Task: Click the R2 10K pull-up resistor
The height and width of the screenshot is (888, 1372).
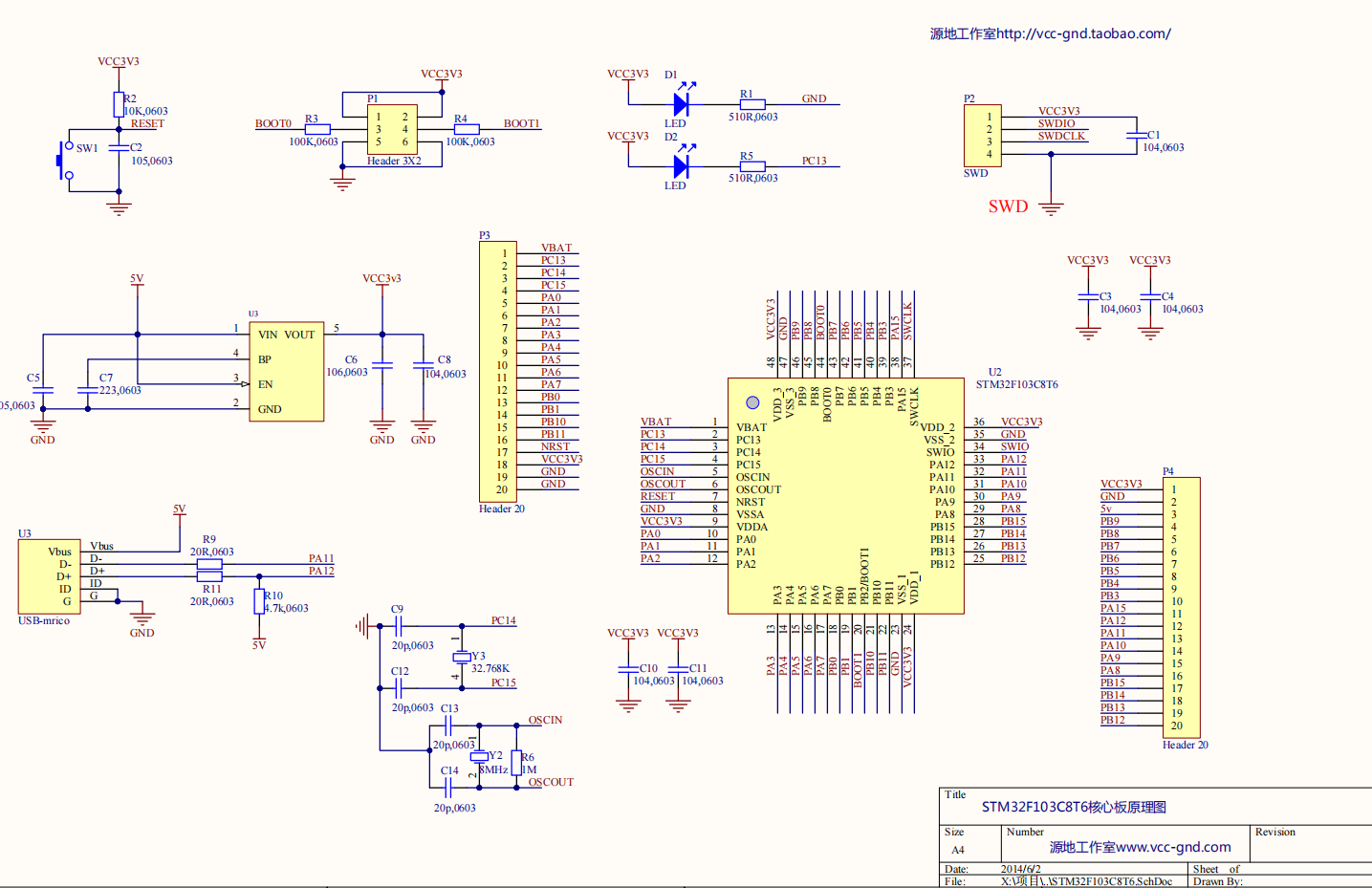Action: tap(119, 104)
